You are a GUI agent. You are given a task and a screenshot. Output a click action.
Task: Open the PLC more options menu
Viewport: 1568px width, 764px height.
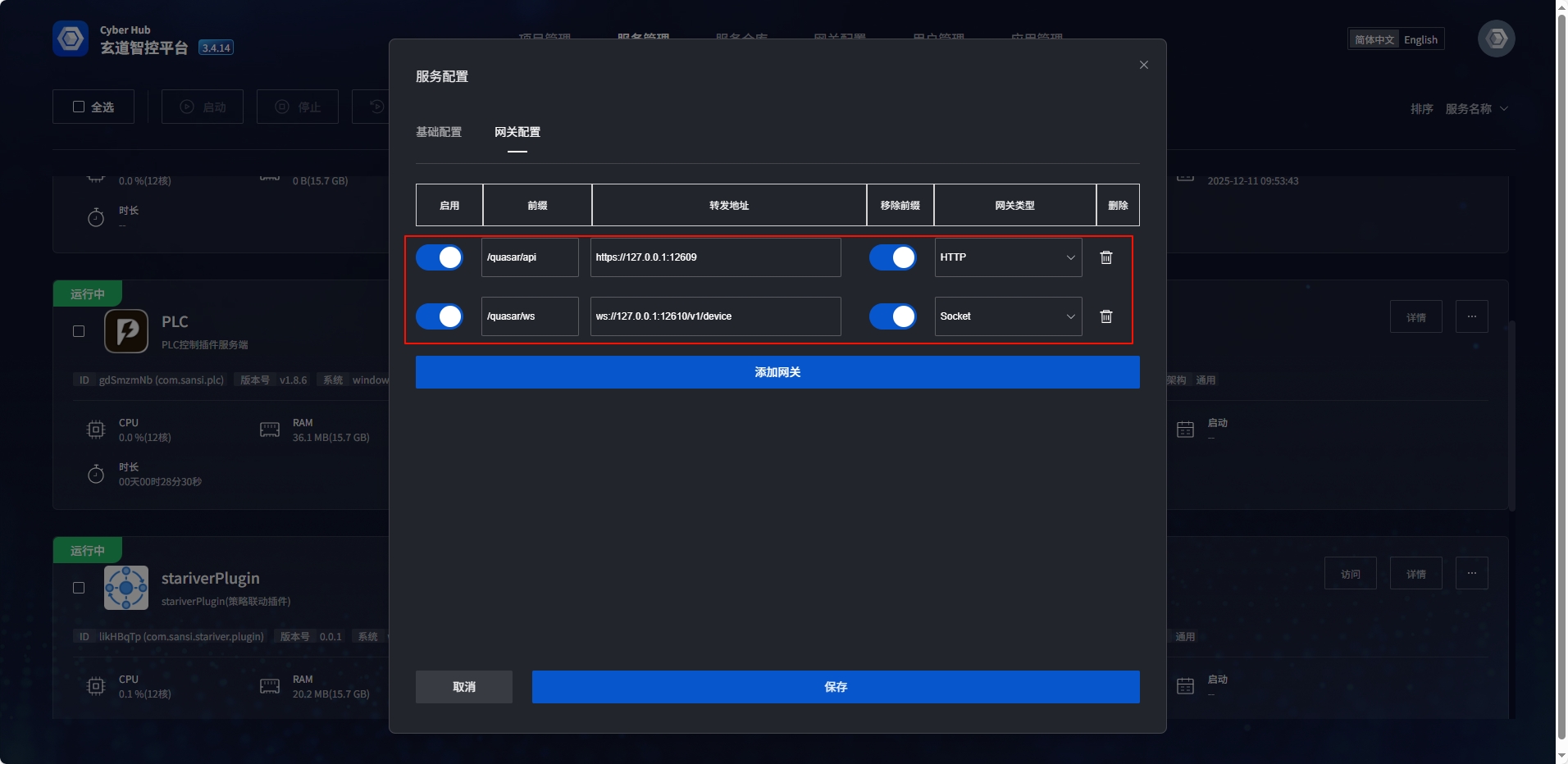tap(1471, 316)
